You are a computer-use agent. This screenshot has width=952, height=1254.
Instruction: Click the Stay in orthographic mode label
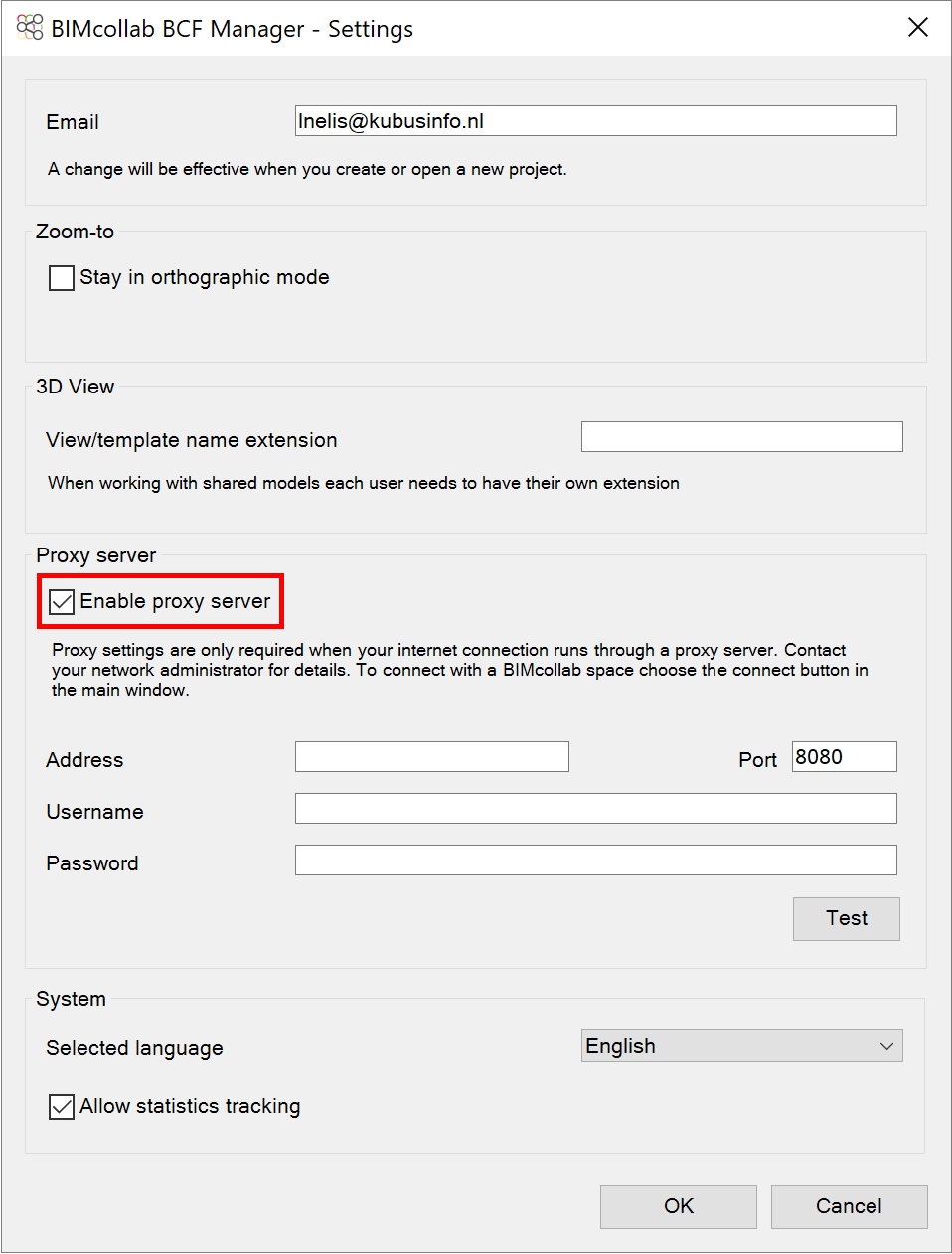(x=205, y=277)
